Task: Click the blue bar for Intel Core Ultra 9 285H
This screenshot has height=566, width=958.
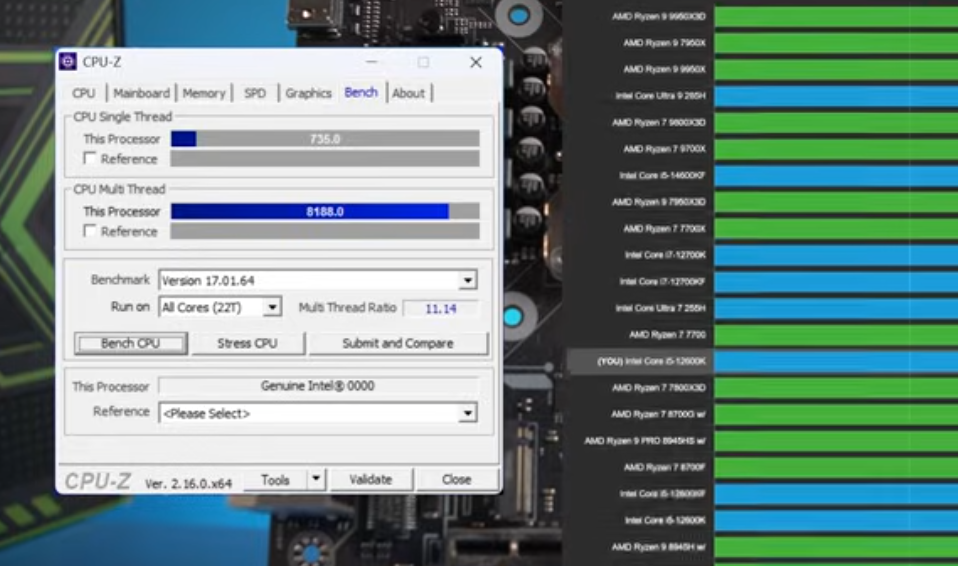Action: (x=836, y=96)
